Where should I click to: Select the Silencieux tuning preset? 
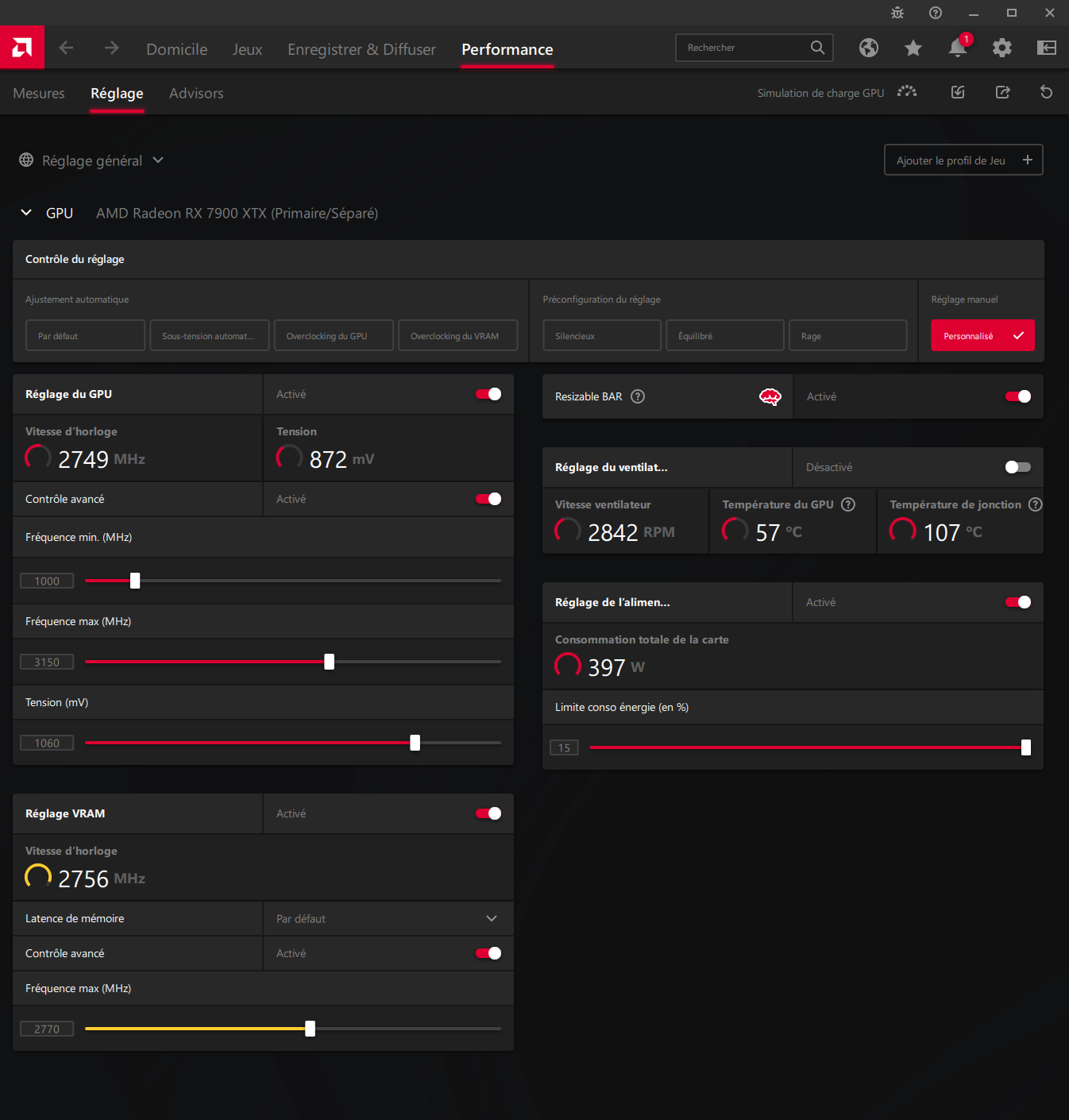click(601, 335)
